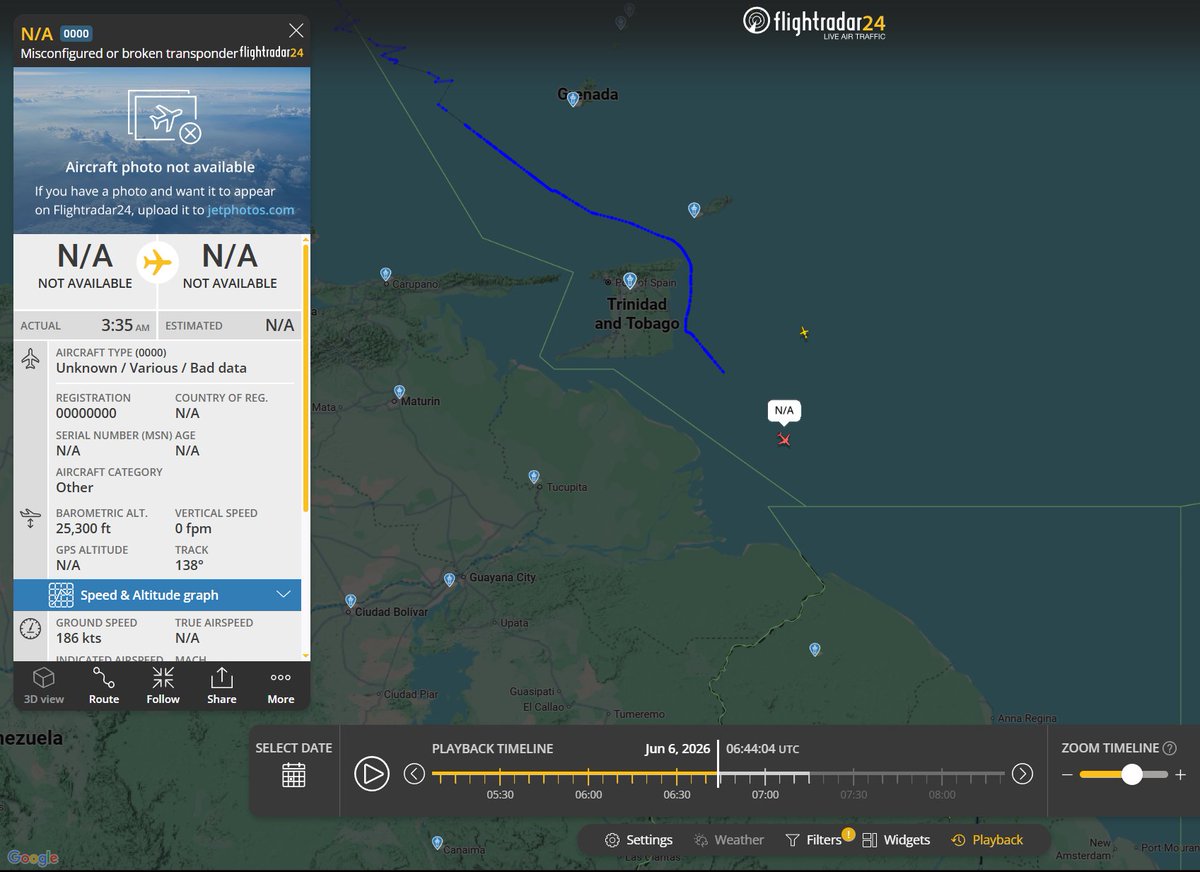Click the jetphotos.com link
Screen dimensions: 1200x872
[251, 210]
